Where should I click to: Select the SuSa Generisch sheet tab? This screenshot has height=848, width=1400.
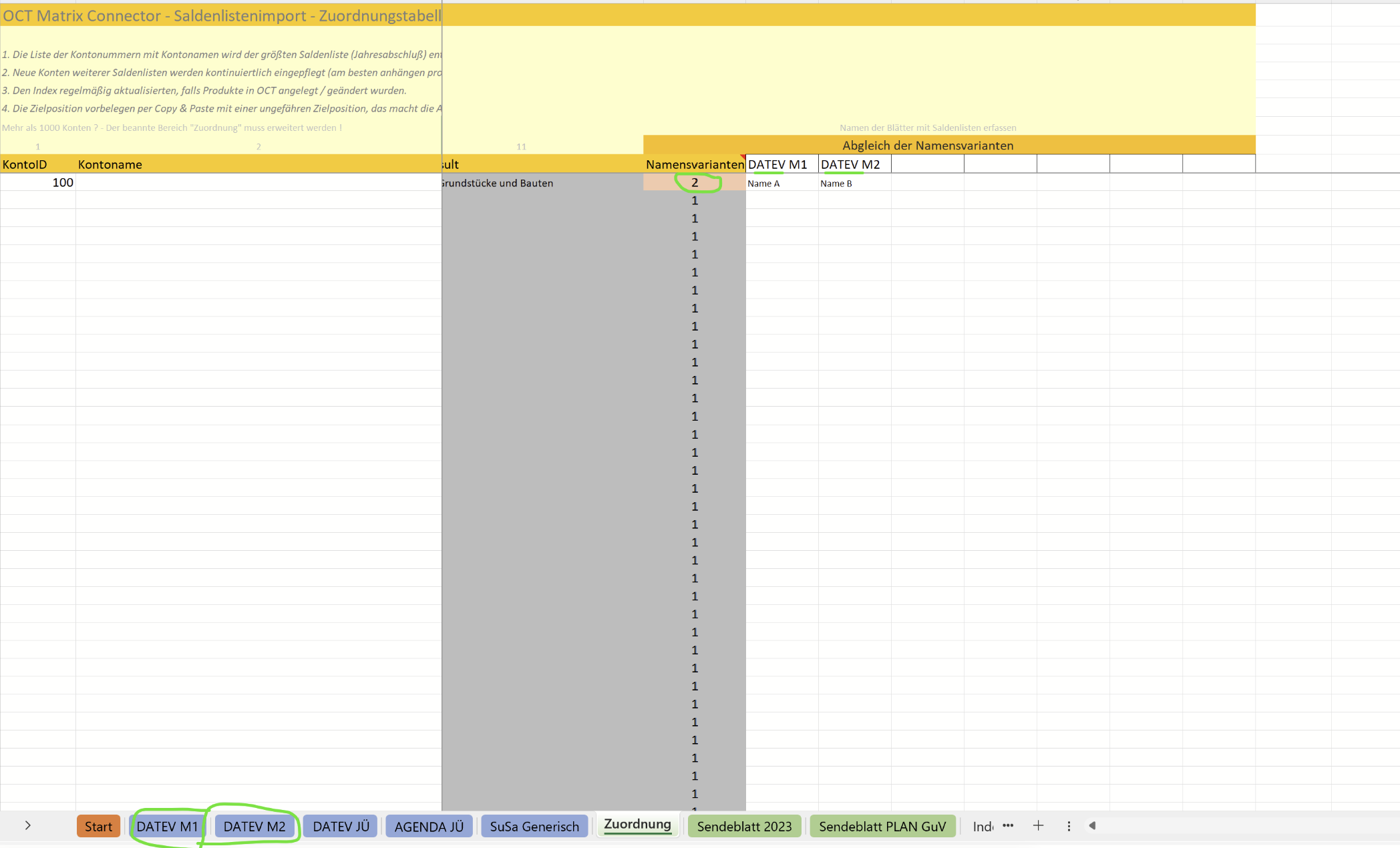click(x=534, y=827)
